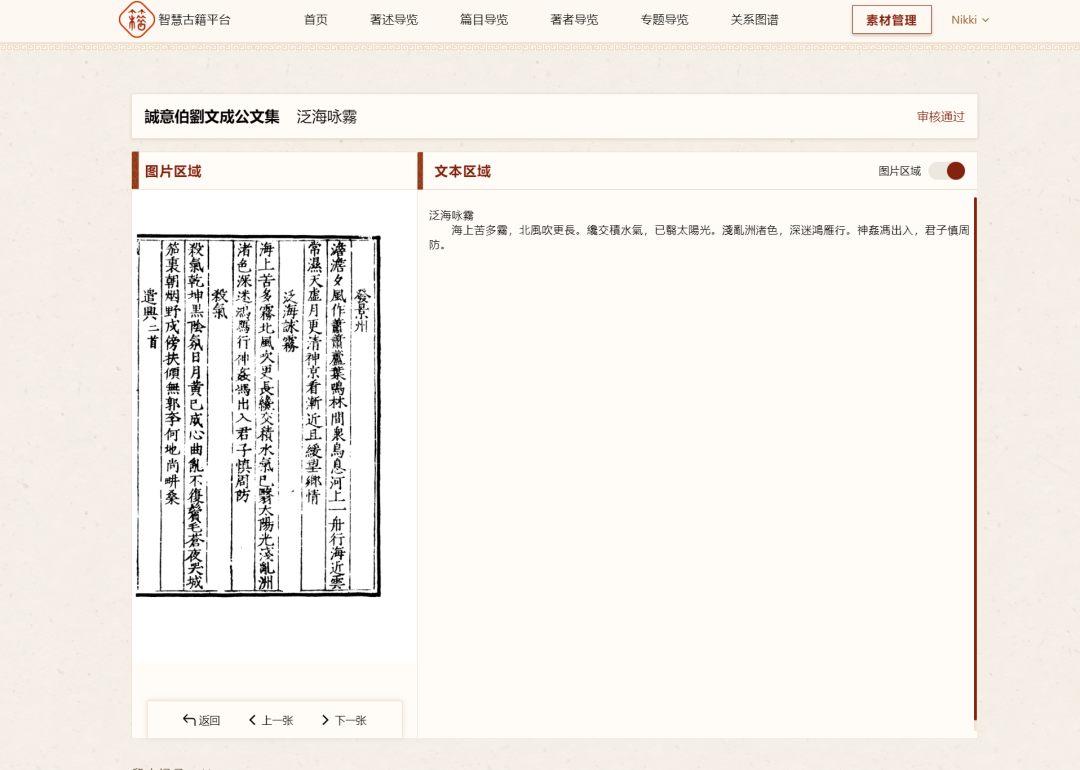Toggle the 图片区域 switch off
Viewport: 1080px width, 770px height.
pos(947,171)
